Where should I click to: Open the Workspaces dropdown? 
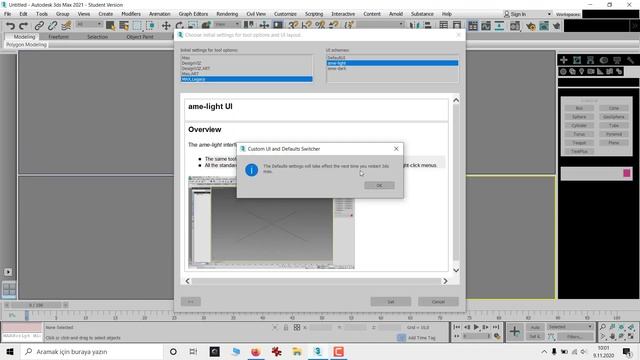(x=610, y=14)
